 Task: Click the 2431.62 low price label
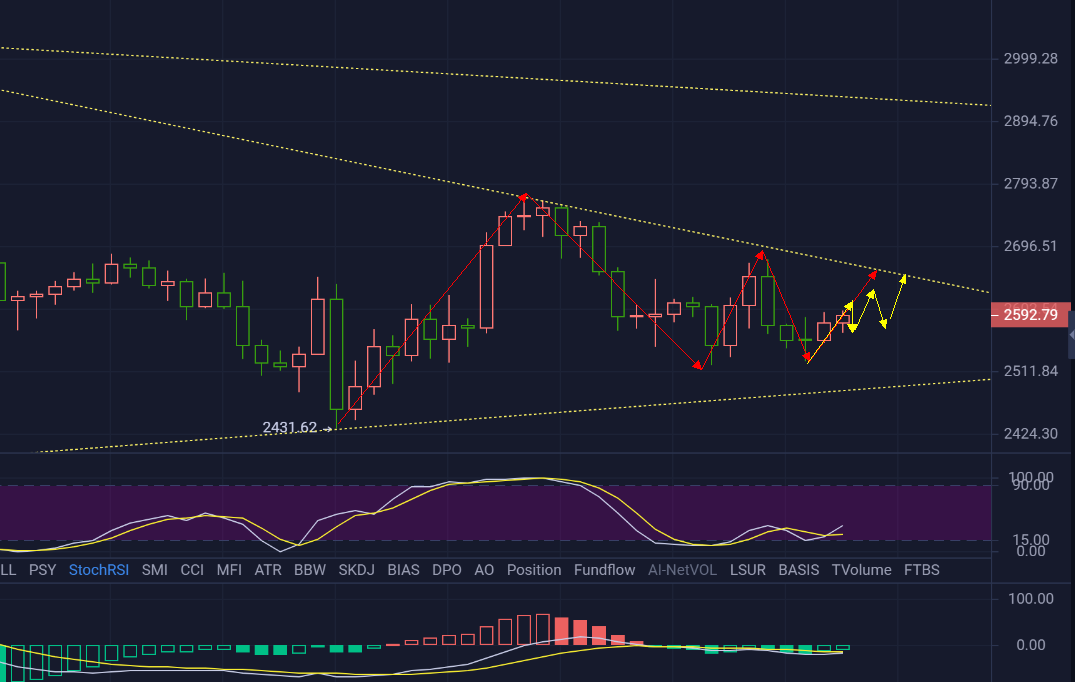coord(289,428)
